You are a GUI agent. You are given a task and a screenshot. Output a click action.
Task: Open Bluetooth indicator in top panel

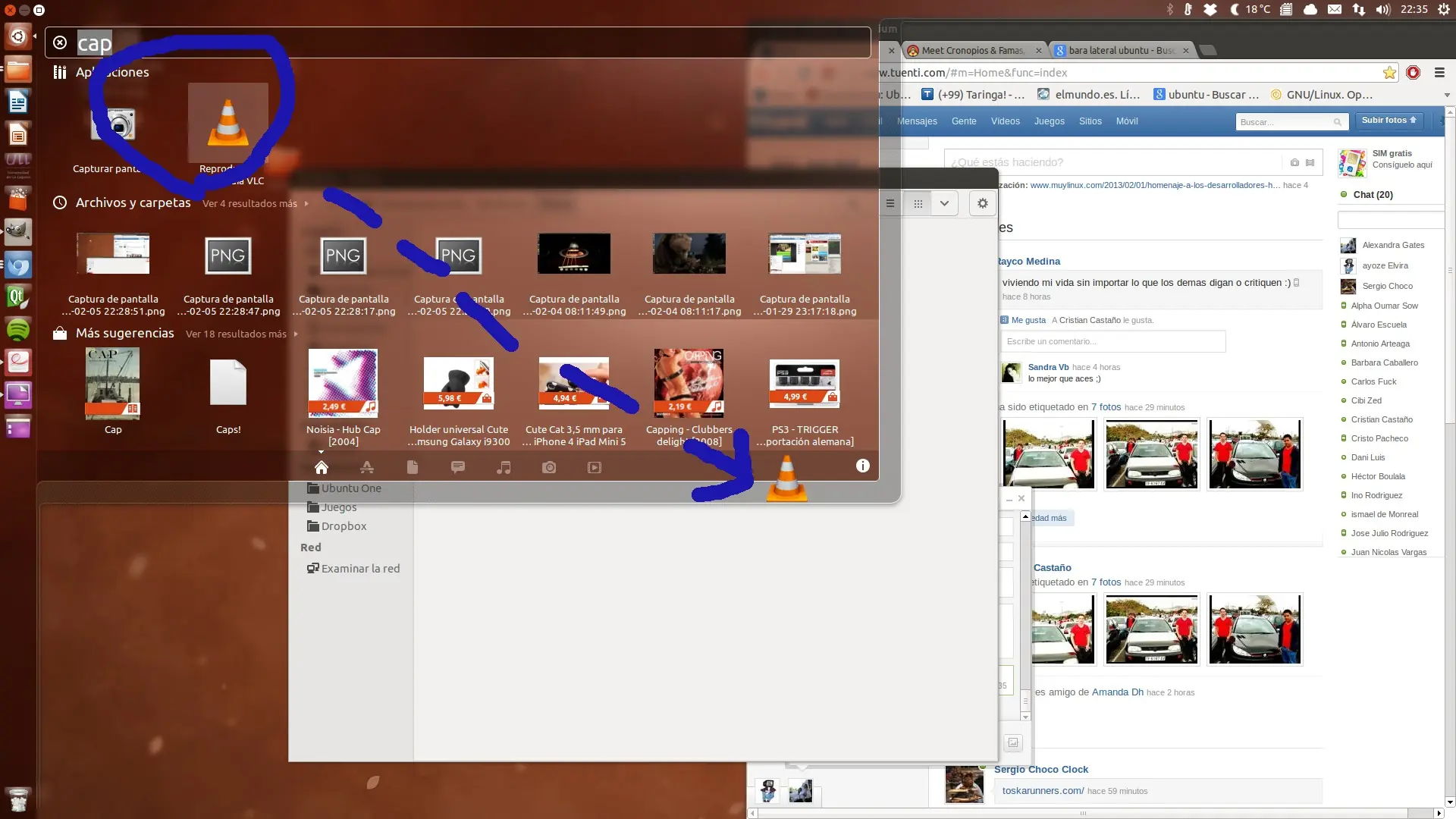[1170, 10]
